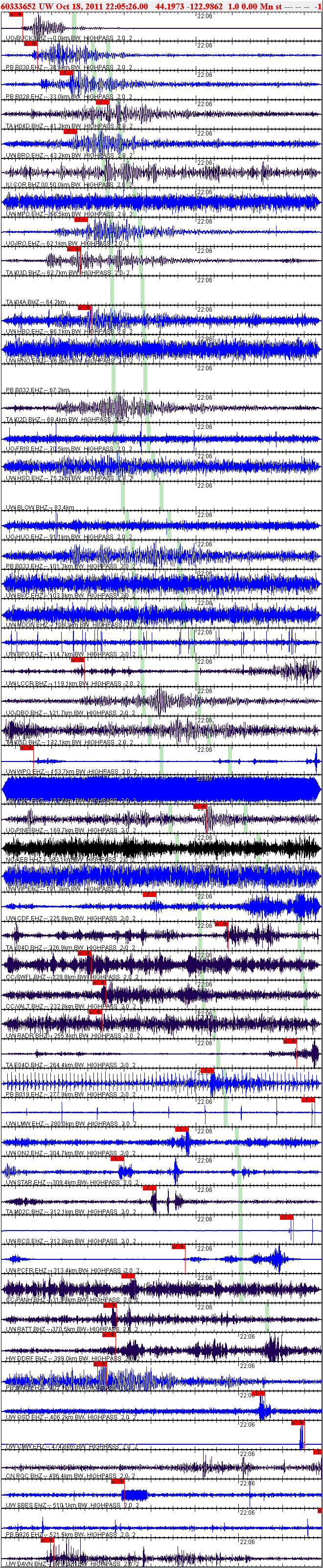The width and height of the screenshot is (323, 1568).
Task: Click the UW BLOW BHZ 83.4km station label
Action: 40,508
